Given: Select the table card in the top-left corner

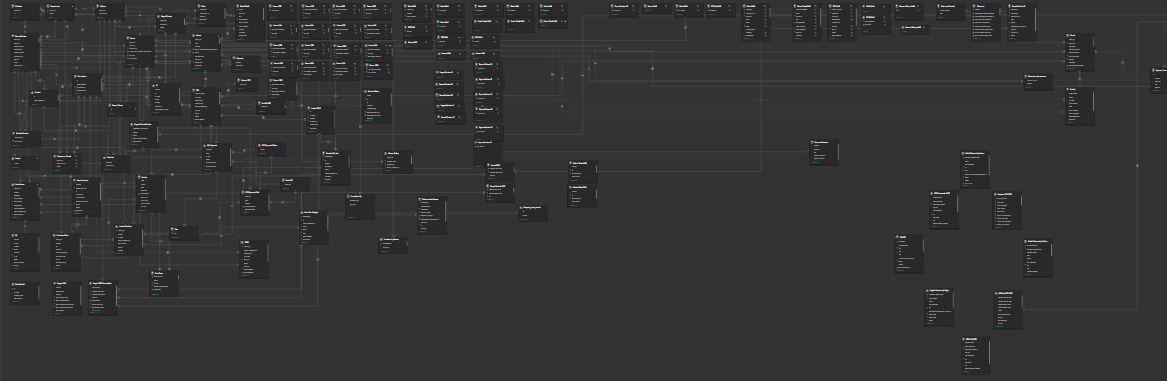Looking at the screenshot, I should click(25, 11).
